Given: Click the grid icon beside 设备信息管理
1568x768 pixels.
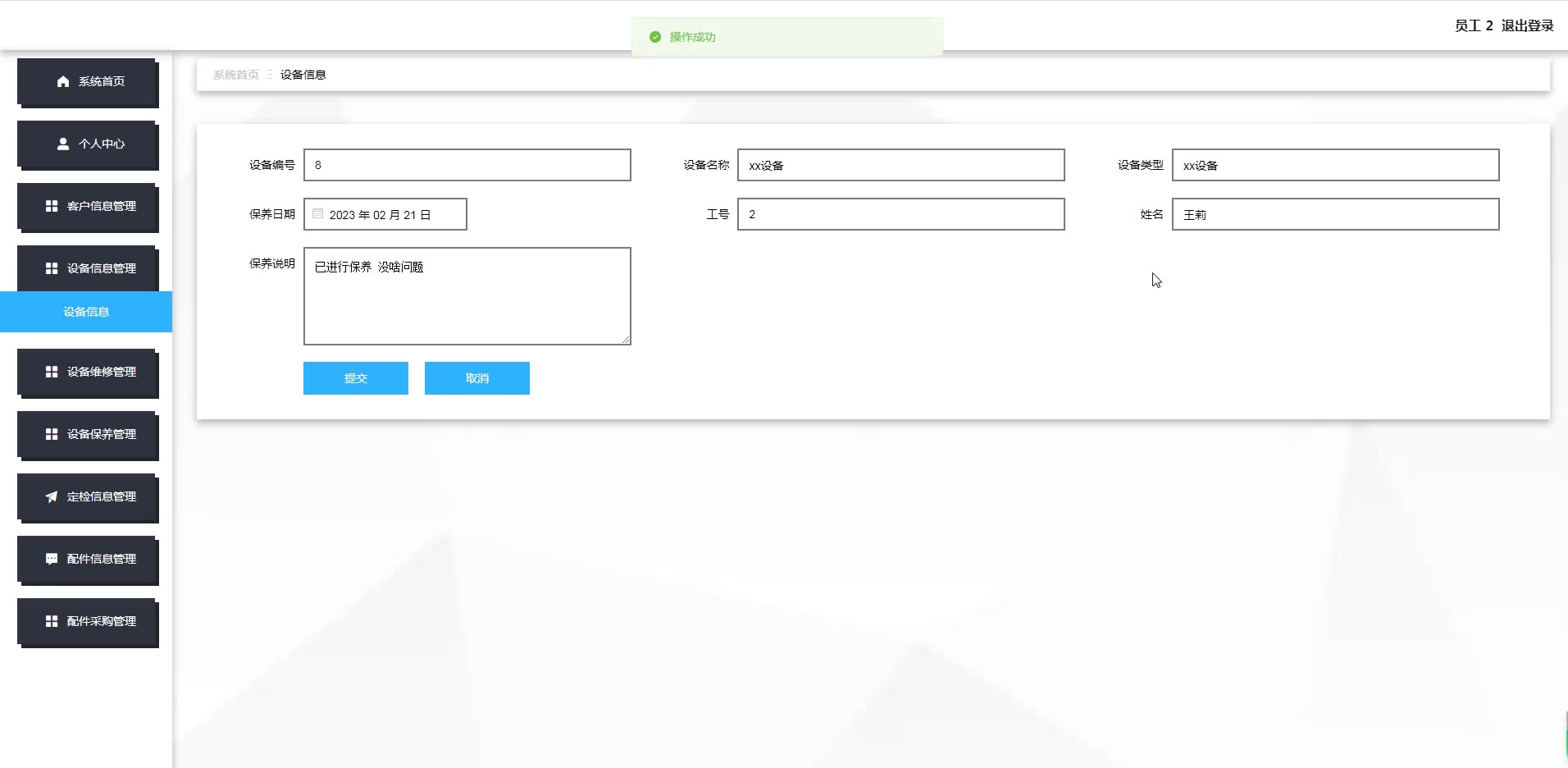Looking at the screenshot, I should coord(52,268).
